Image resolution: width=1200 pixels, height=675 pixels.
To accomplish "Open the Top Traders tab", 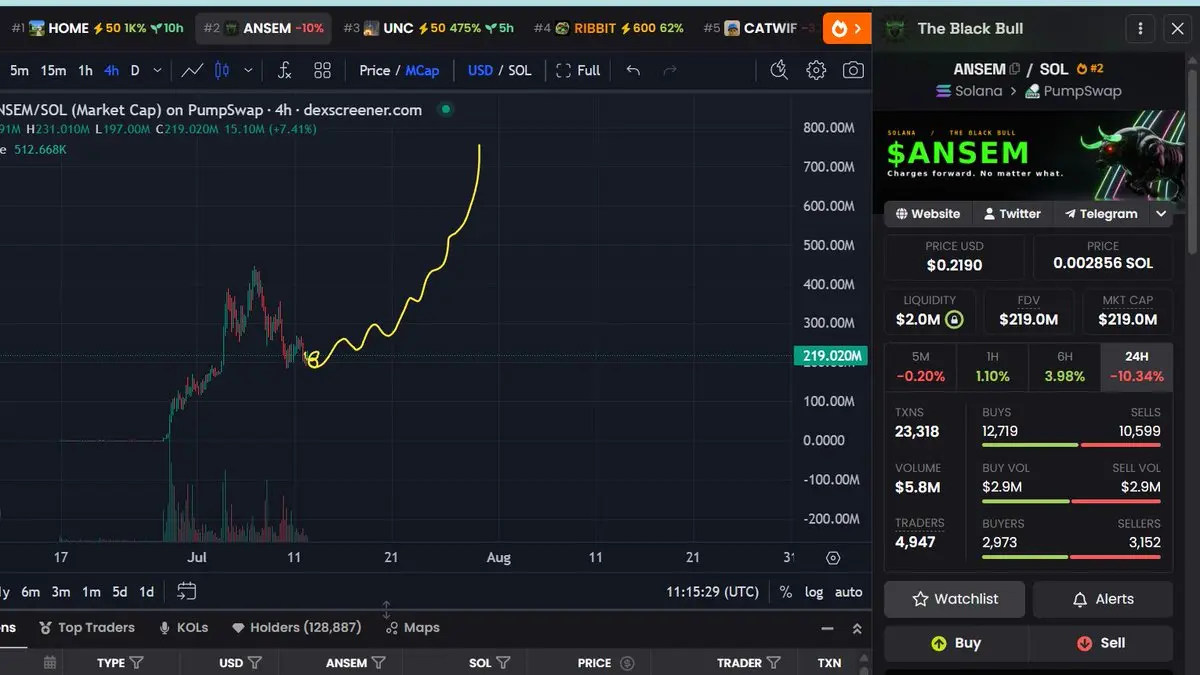I will [x=87, y=627].
